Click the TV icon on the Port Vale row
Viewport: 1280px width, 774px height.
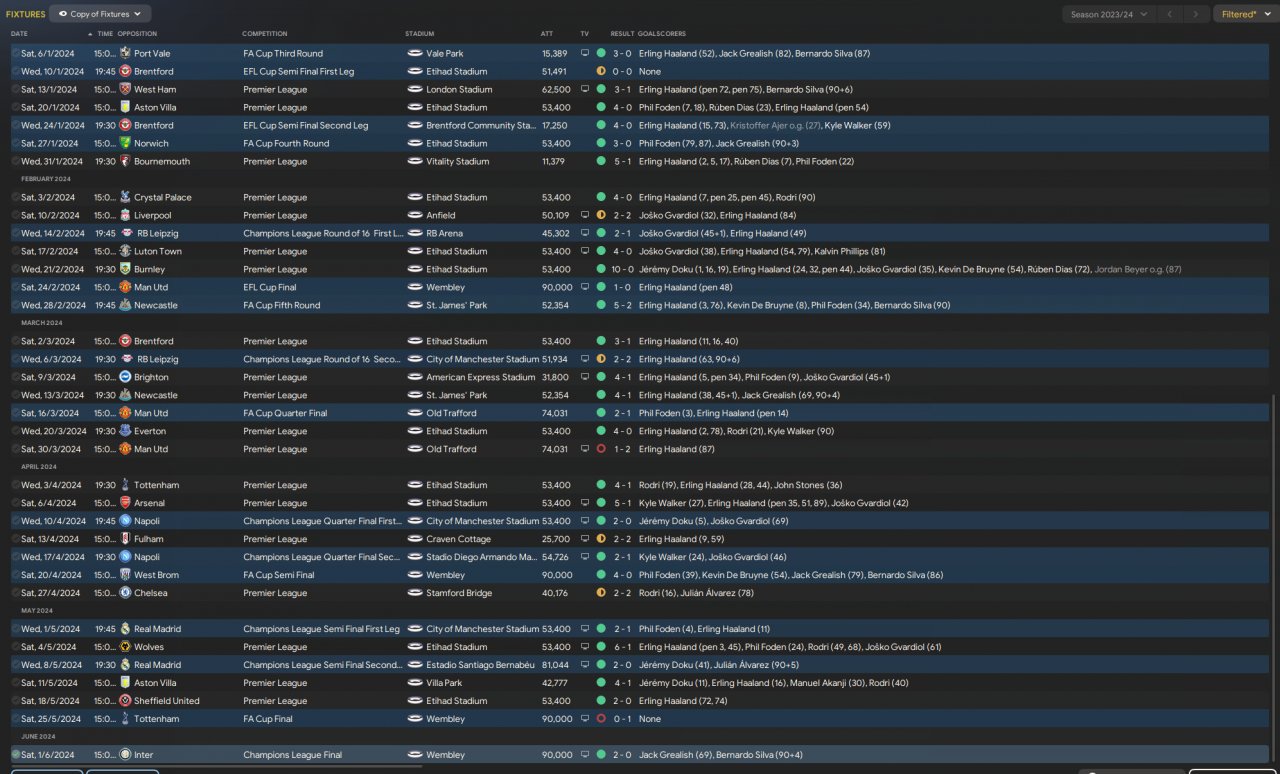tap(585, 53)
